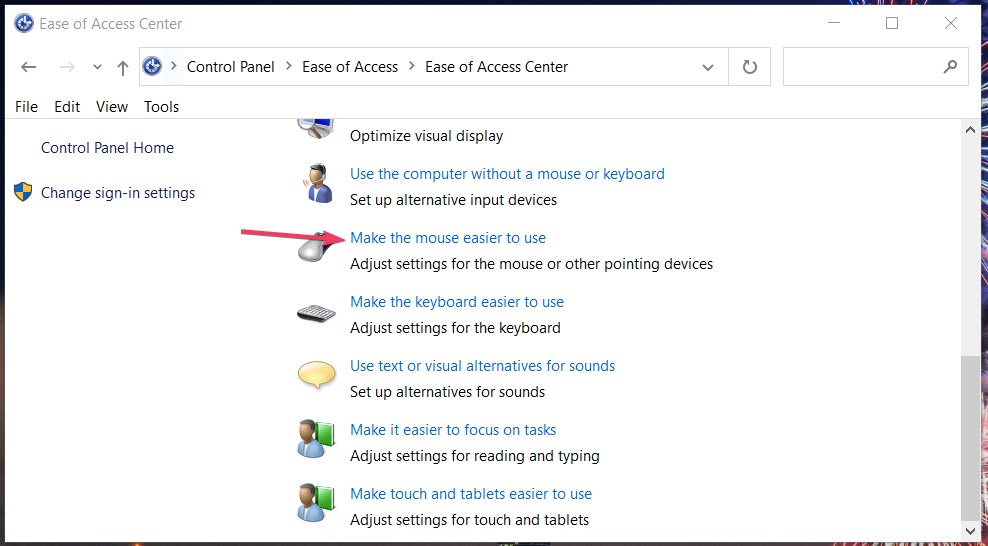Open the View menu

click(112, 106)
